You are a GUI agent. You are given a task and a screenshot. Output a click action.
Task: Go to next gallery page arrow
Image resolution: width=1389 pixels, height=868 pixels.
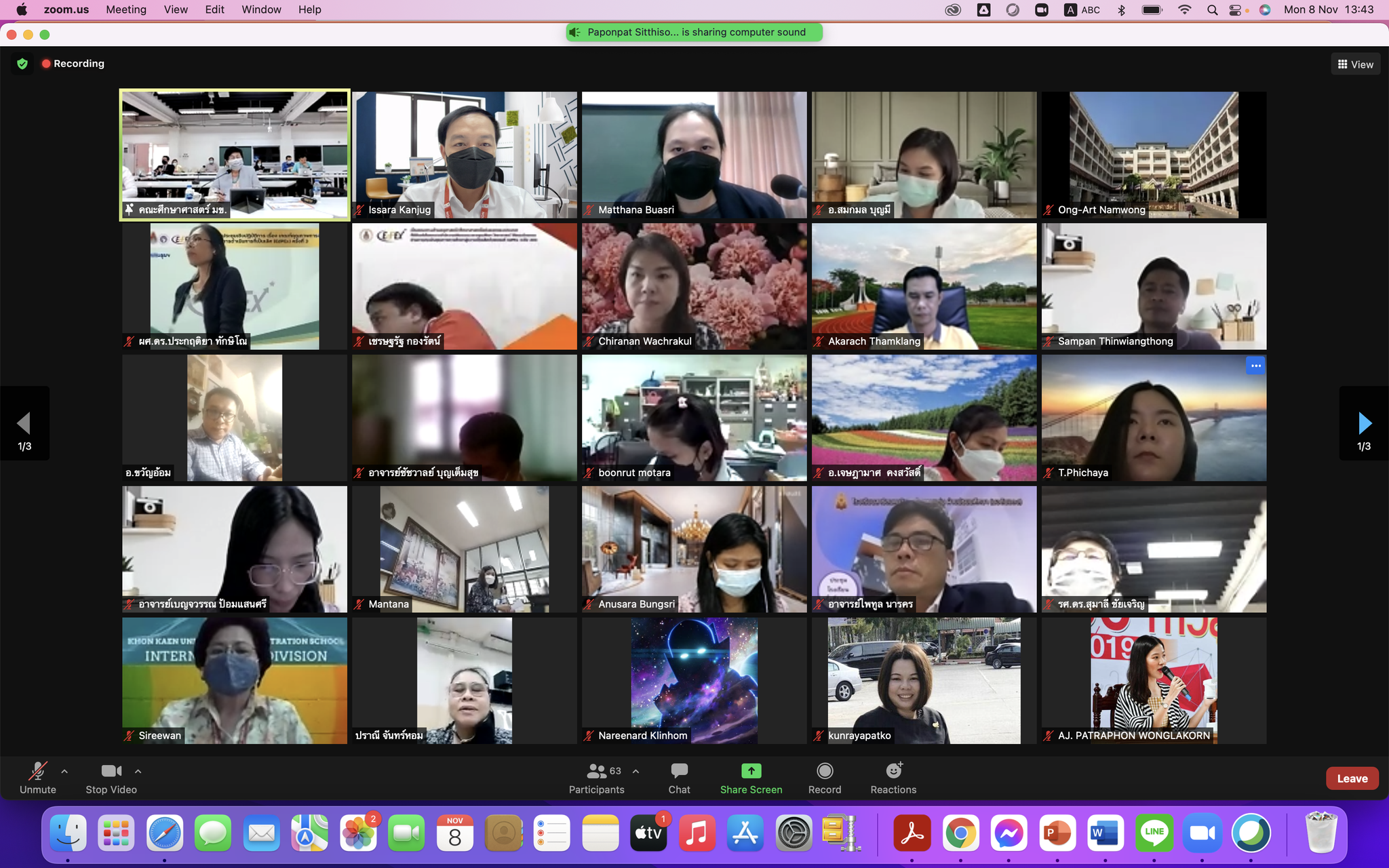(x=1364, y=424)
